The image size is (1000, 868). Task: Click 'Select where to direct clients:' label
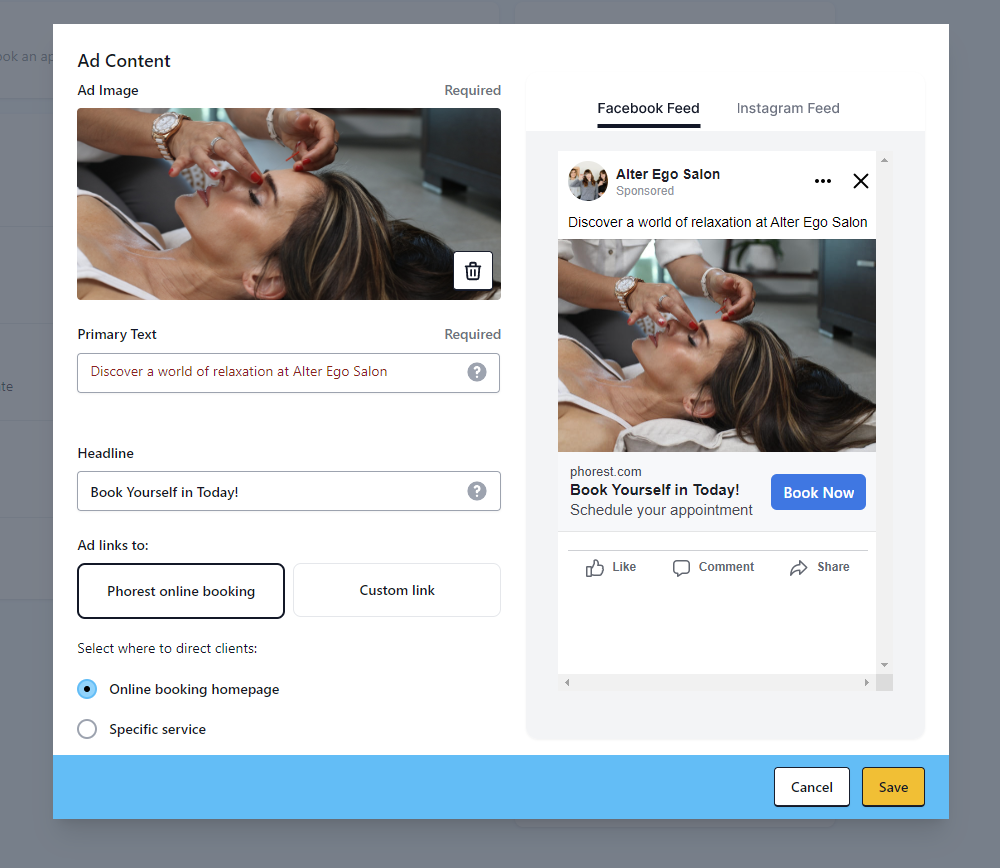pyautogui.click(x=167, y=649)
